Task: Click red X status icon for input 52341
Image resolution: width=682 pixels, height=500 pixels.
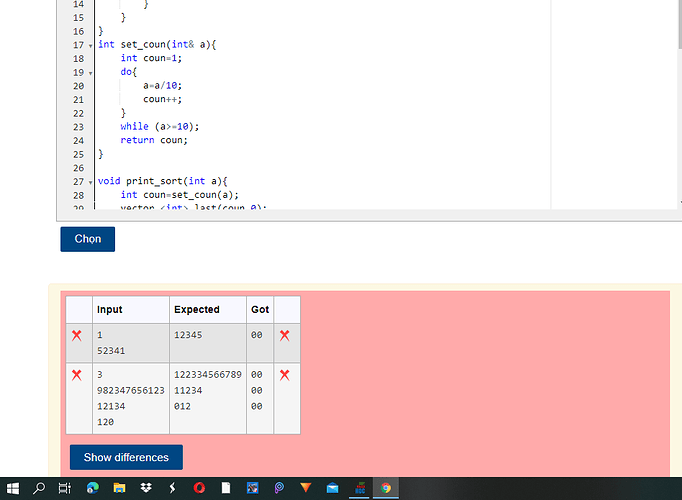Action: 77,335
